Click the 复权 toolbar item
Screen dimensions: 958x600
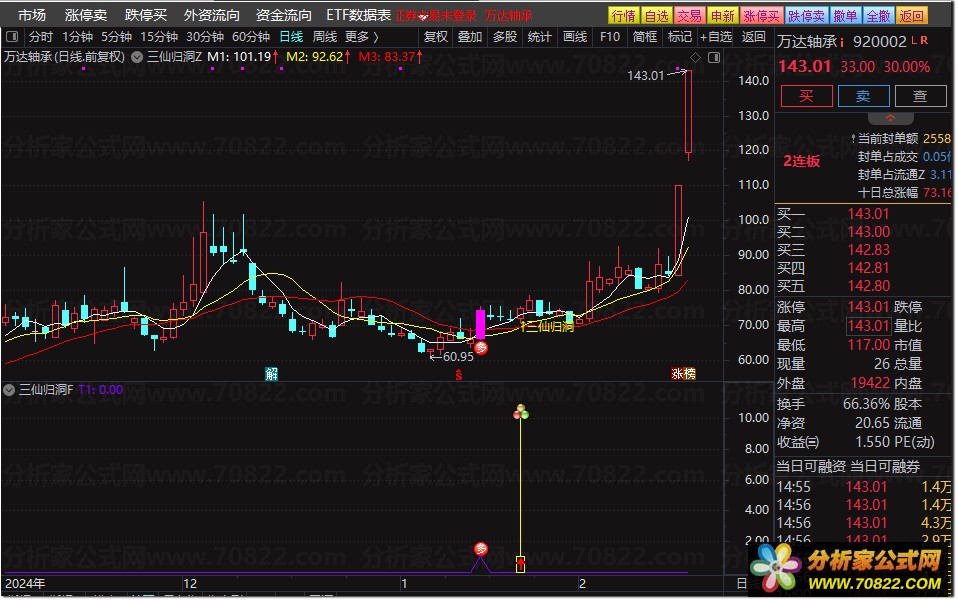(x=436, y=37)
